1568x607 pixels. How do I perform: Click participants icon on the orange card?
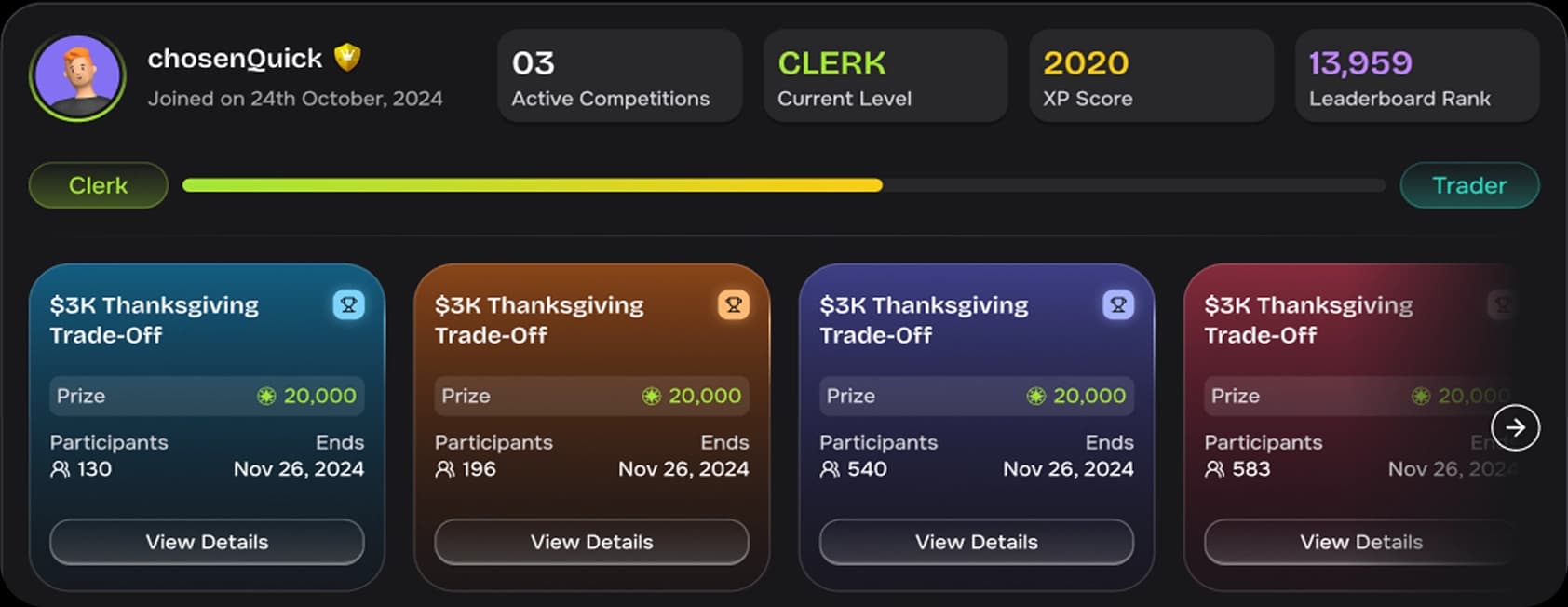[x=445, y=469]
